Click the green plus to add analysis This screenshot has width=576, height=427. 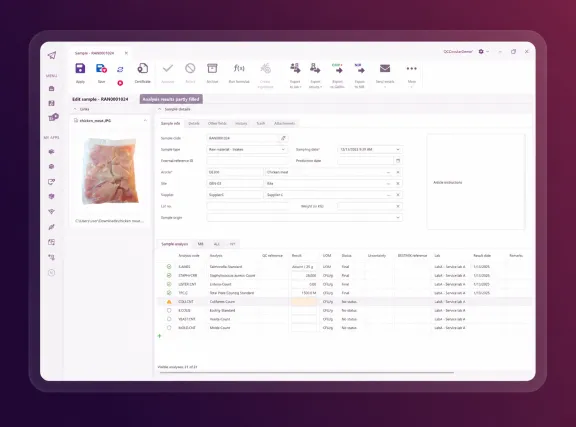pyautogui.click(x=159, y=336)
